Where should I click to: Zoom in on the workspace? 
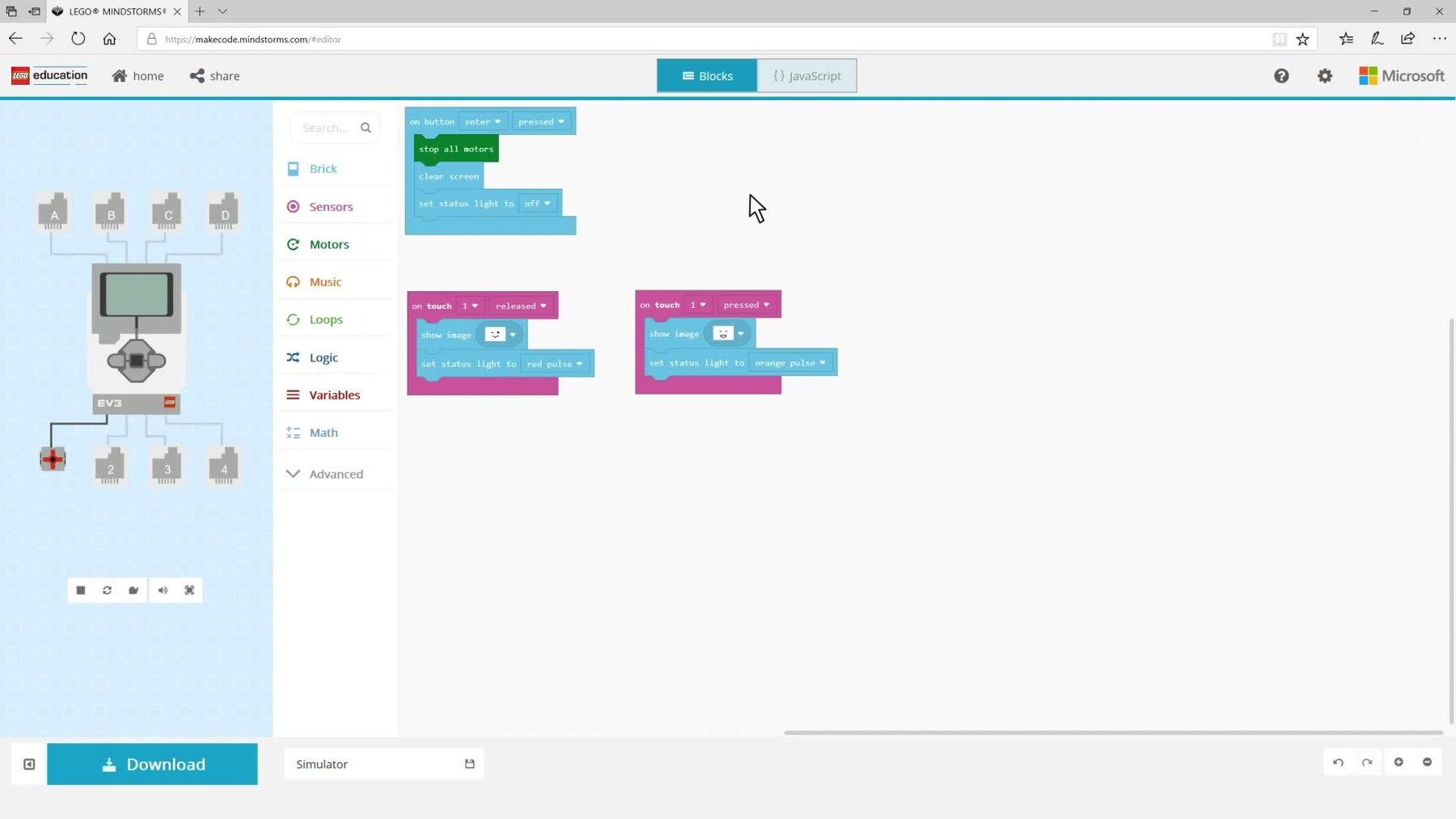coord(1399,762)
